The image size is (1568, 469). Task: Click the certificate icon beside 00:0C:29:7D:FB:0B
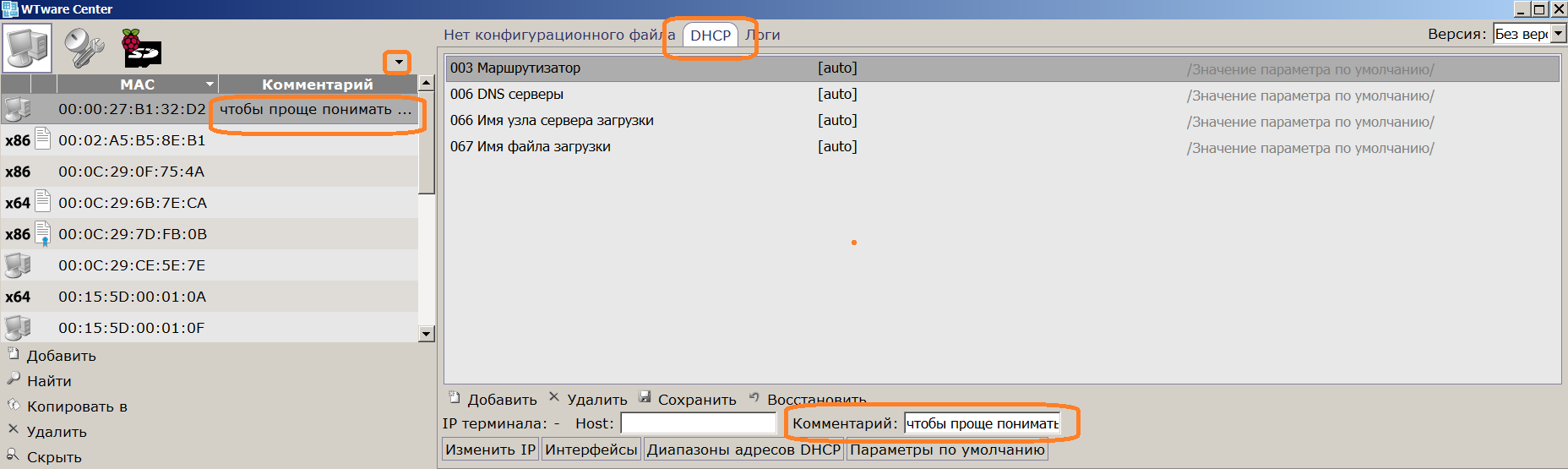(x=43, y=234)
